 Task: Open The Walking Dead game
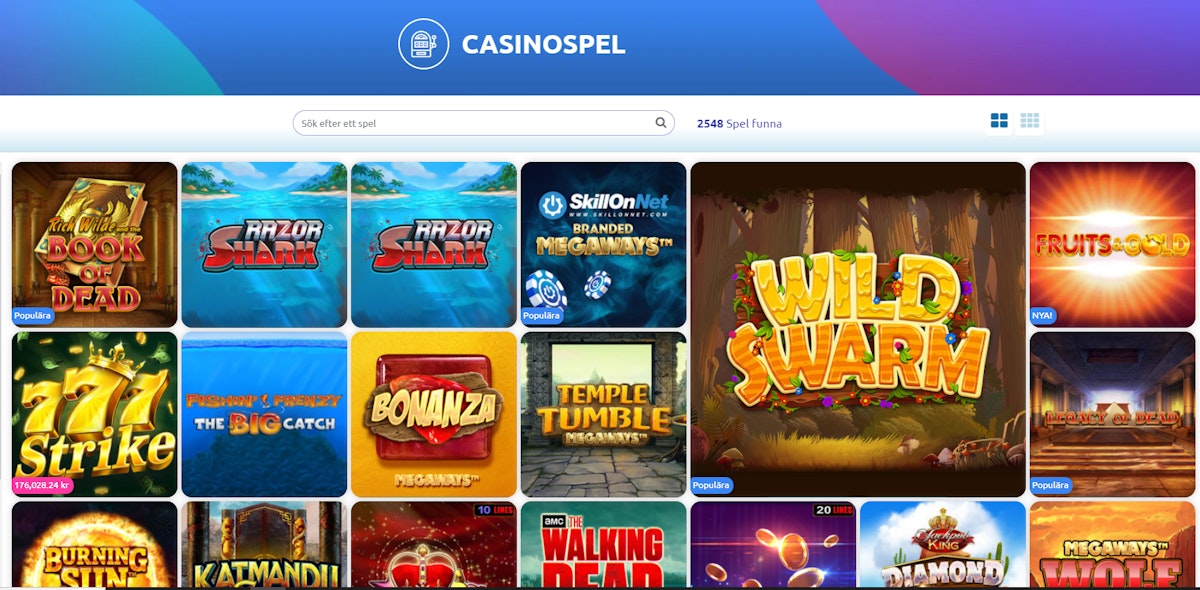[603, 545]
